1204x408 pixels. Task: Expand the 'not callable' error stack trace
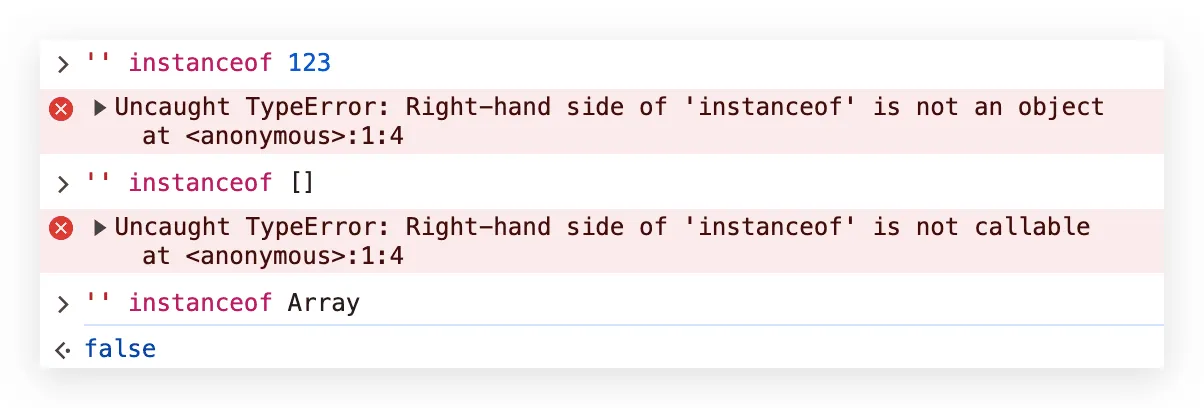click(100, 227)
